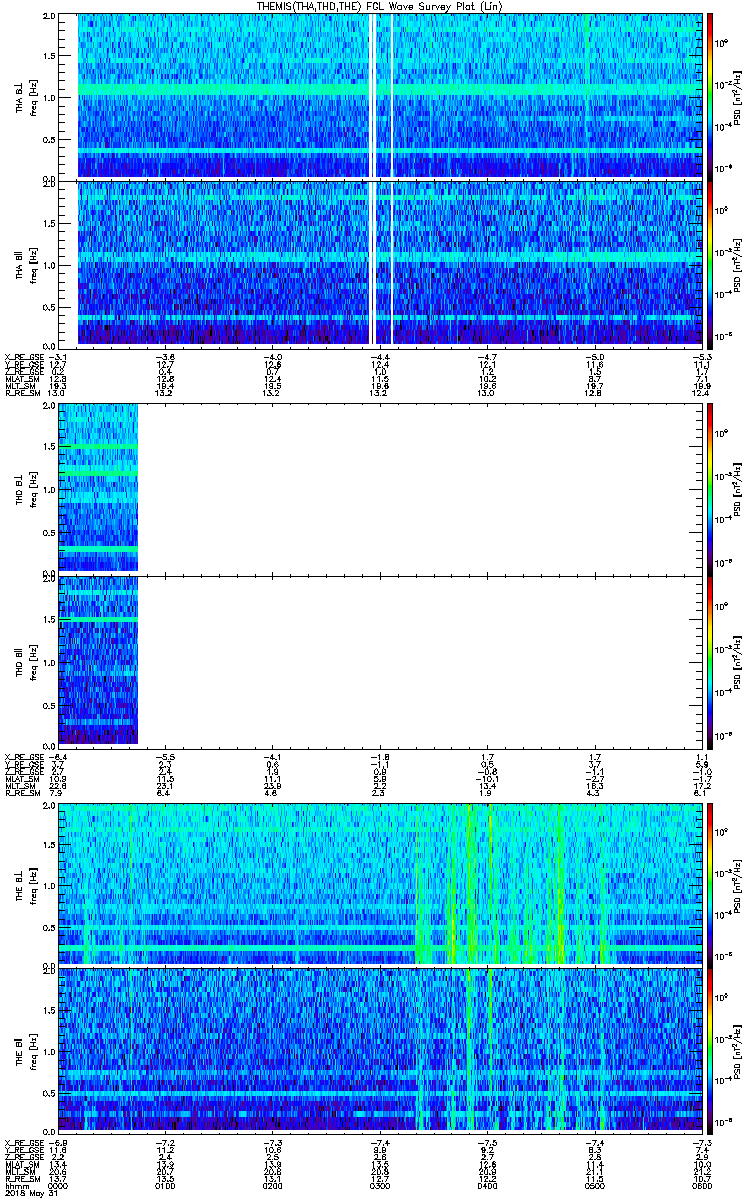Screen dimensions: 750x1200
Task: Click the PSD color bar beside THE B-perpendicular
Action: 710,884
